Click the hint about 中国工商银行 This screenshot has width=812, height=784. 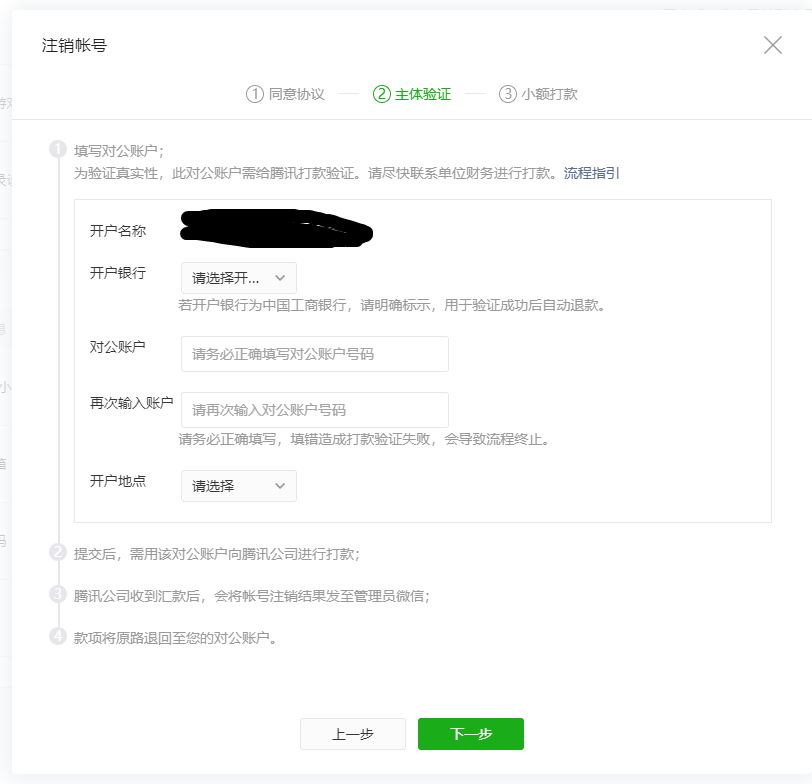click(x=392, y=306)
